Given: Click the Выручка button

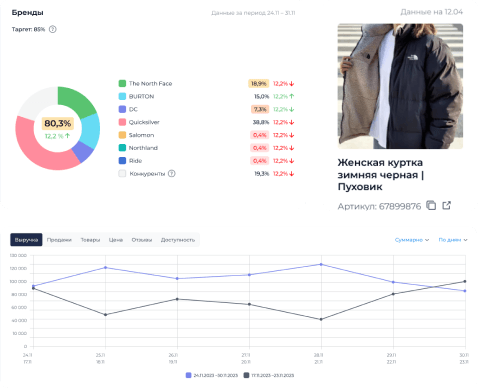Looking at the screenshot, I should click(x=26, y=240).
